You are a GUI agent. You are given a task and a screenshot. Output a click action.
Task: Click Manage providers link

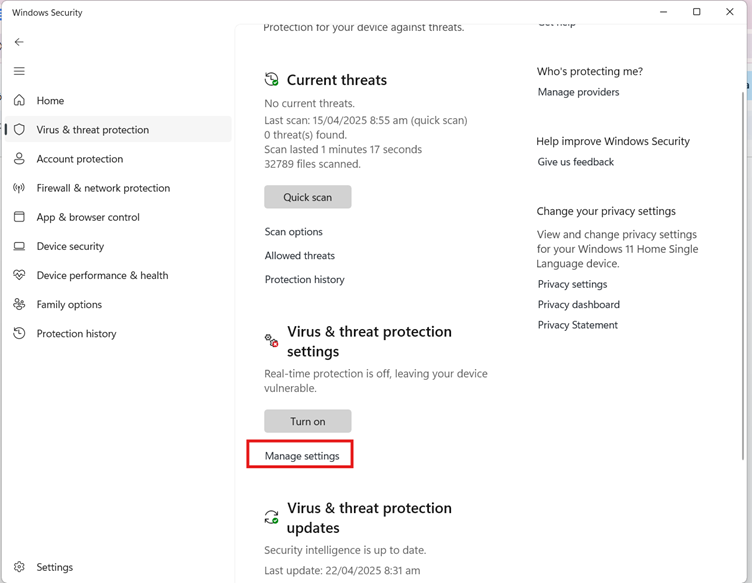click(578, 92)
